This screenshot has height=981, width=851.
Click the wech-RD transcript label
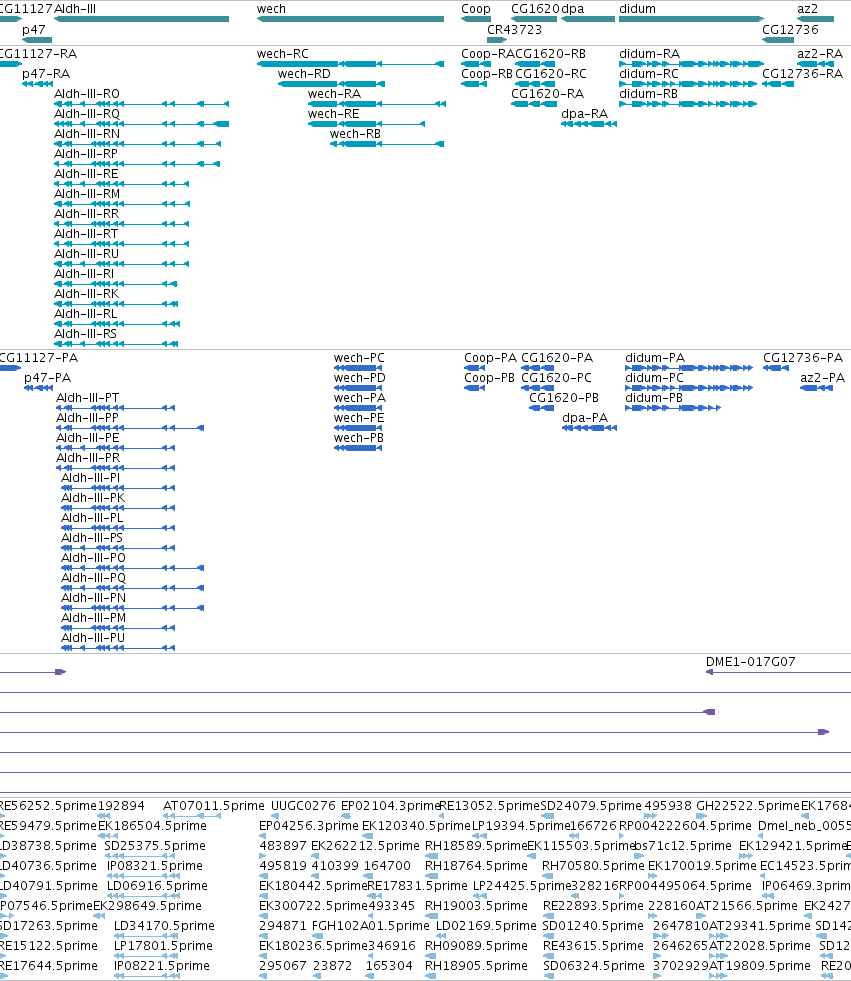304,74
